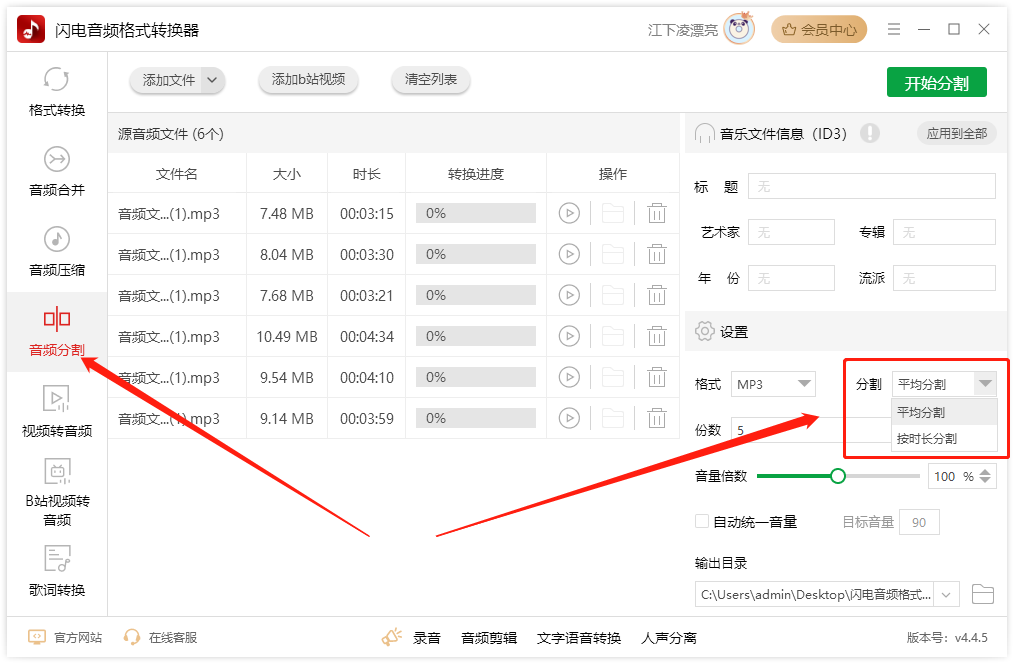Start splitting with 开始分割 button
Viewport: 1014px width, 664px height.
coord(937,81)
